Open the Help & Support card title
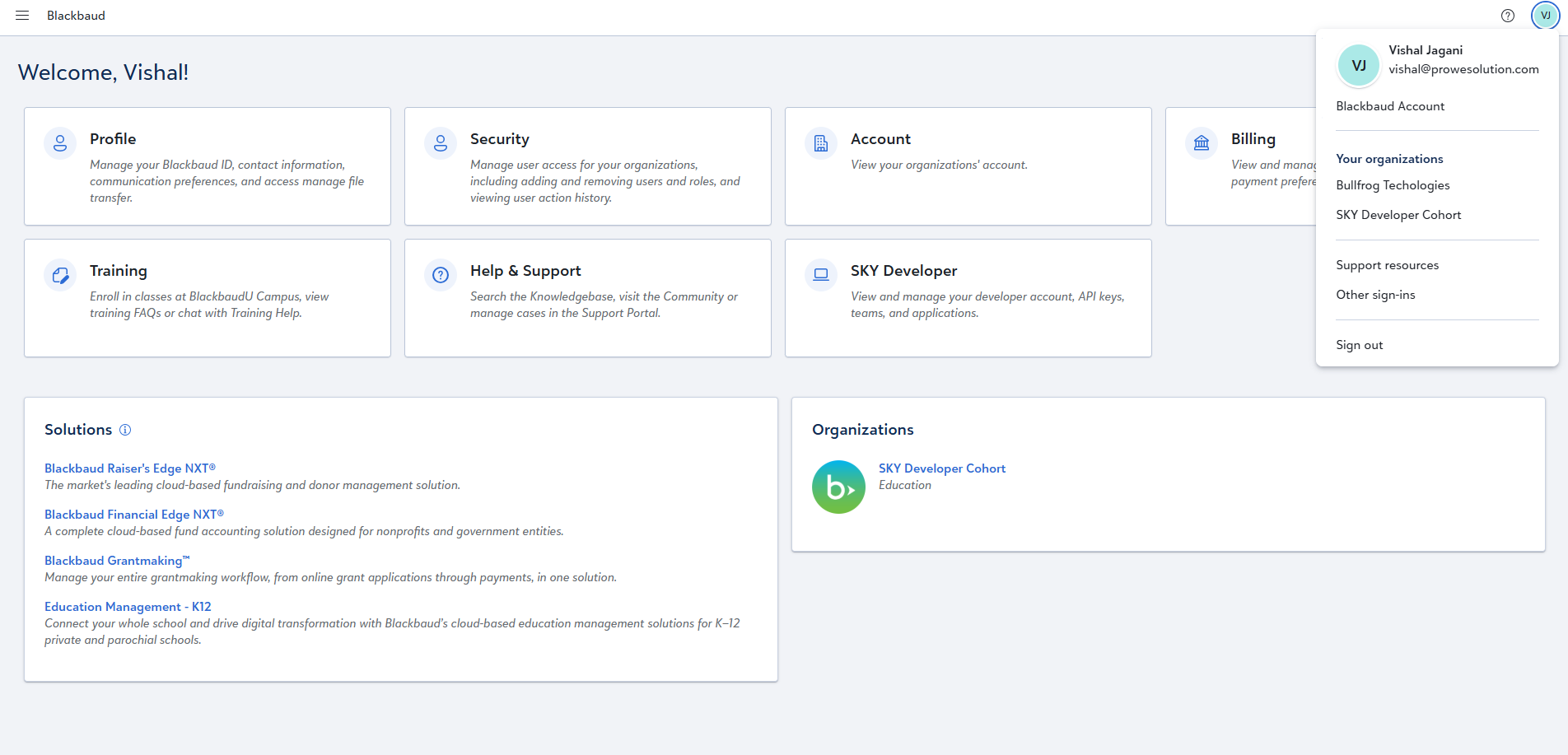The width and height of the screenshot is (1568, 755). pos(525,271)
